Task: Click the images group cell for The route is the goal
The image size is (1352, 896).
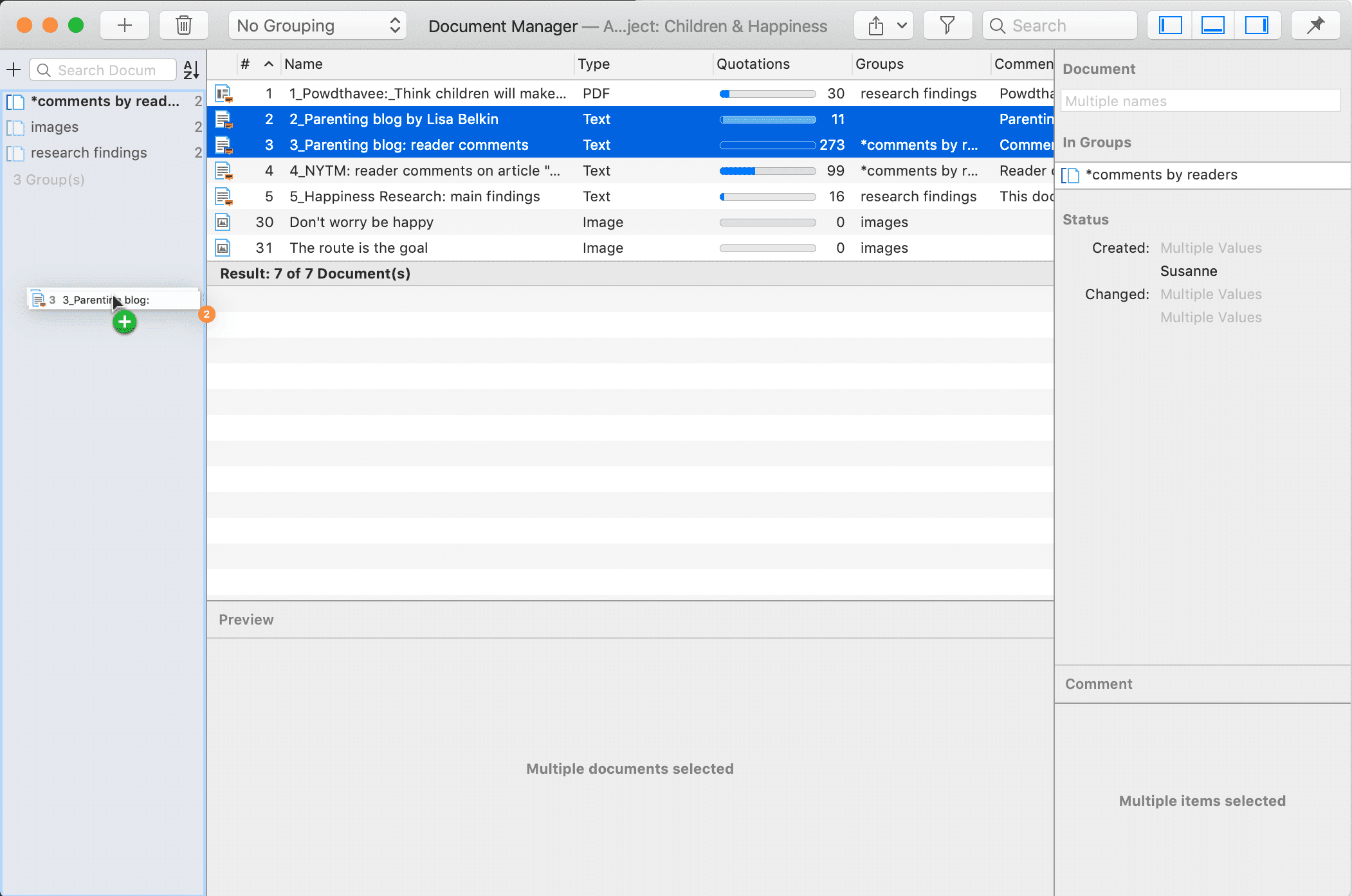Action: [884, 248]
